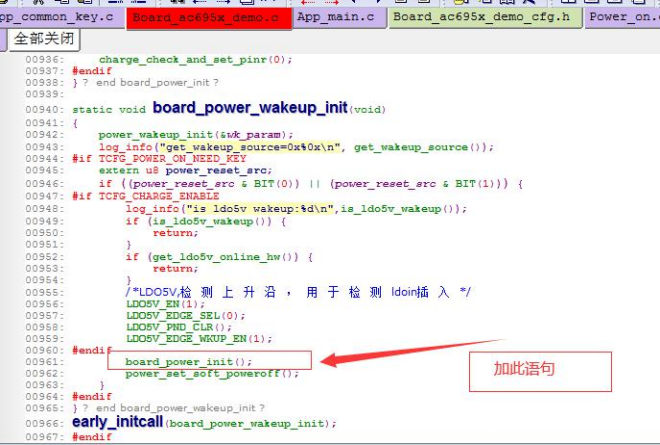Open the pp_common_key.c tab

[61, 18]
